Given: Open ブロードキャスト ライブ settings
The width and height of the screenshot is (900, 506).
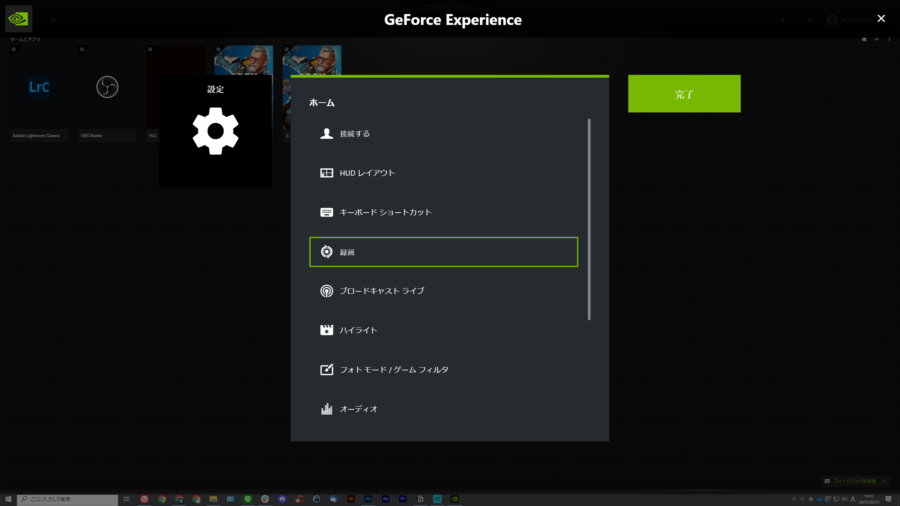Looking at the screenshot, I should 443,291.
